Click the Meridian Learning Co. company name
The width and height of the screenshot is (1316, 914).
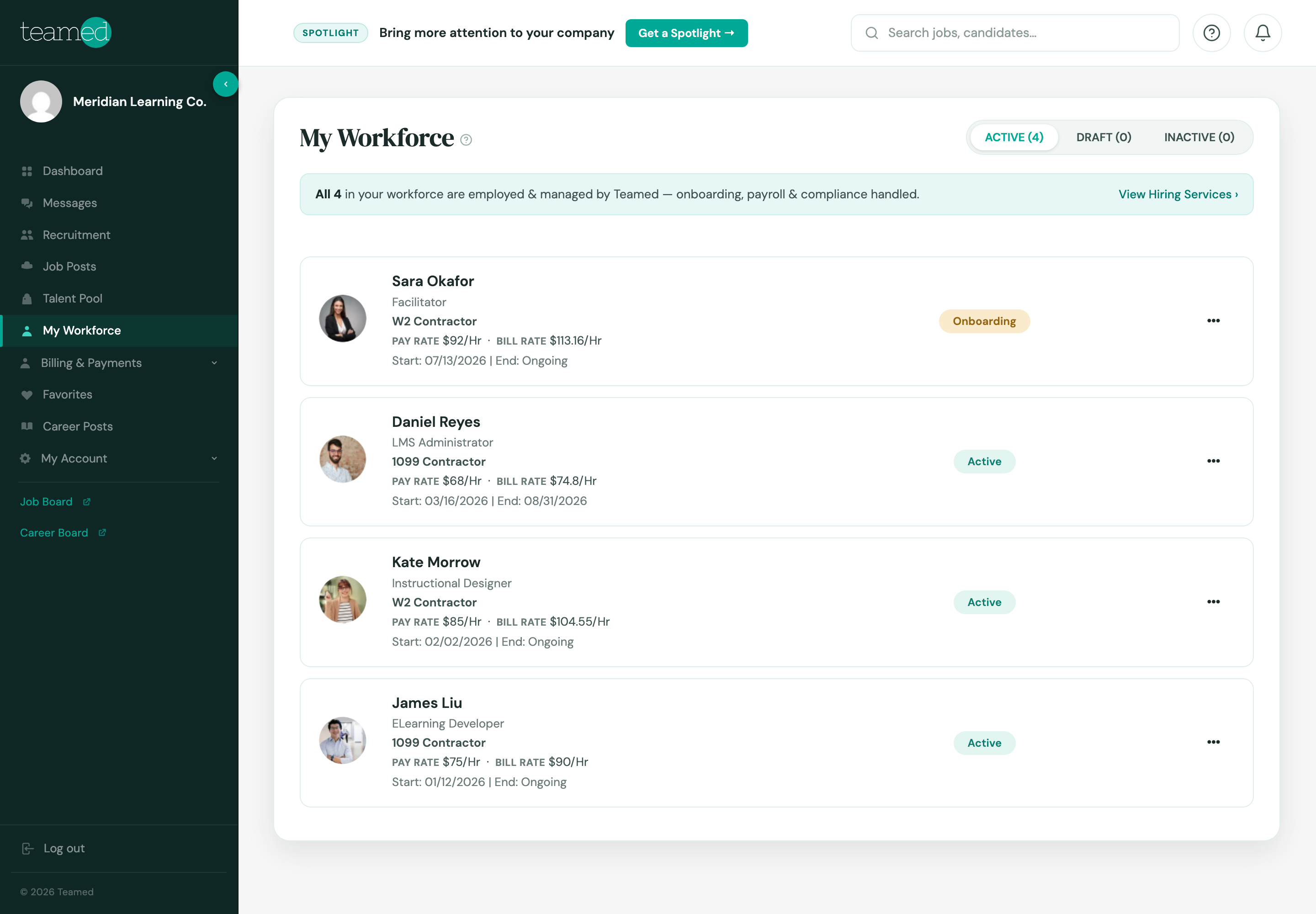[140, 102]
